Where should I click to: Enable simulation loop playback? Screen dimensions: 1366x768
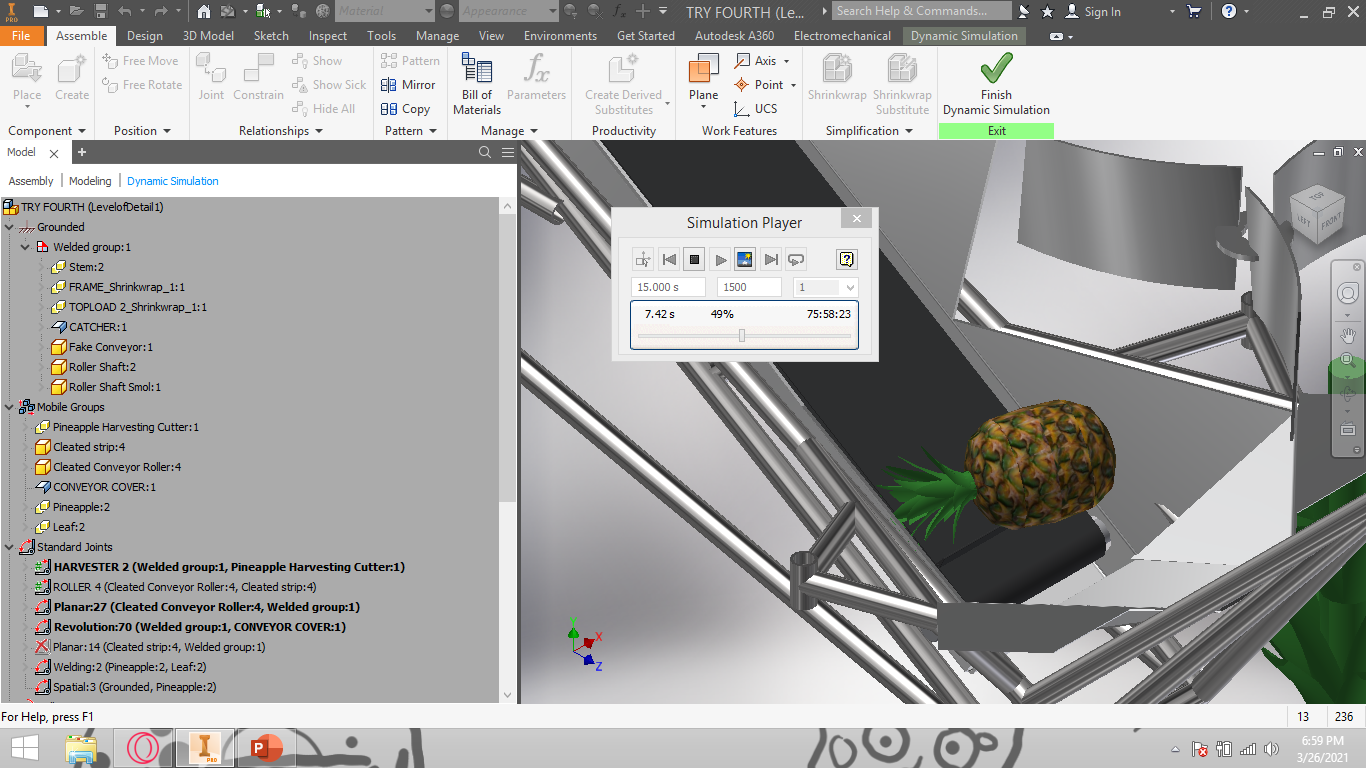click(x=795, y=259)
